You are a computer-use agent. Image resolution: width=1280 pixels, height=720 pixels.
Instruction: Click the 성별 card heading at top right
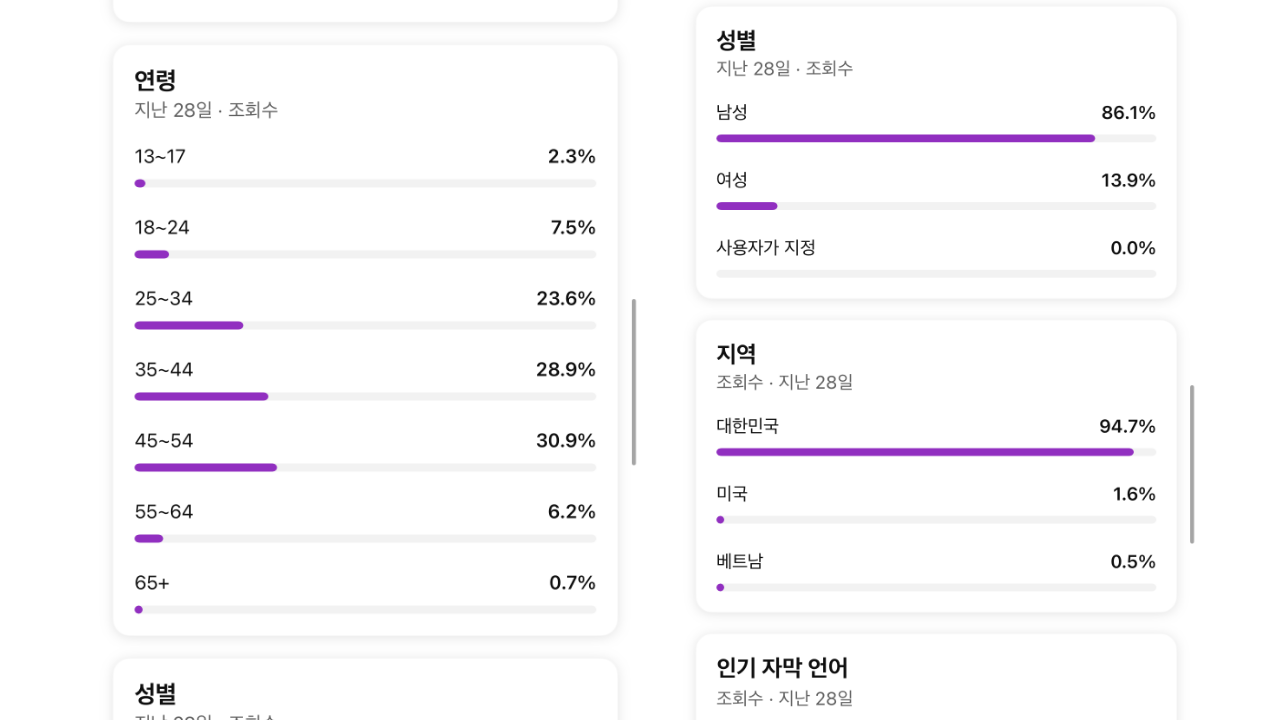tap(736, 40)
